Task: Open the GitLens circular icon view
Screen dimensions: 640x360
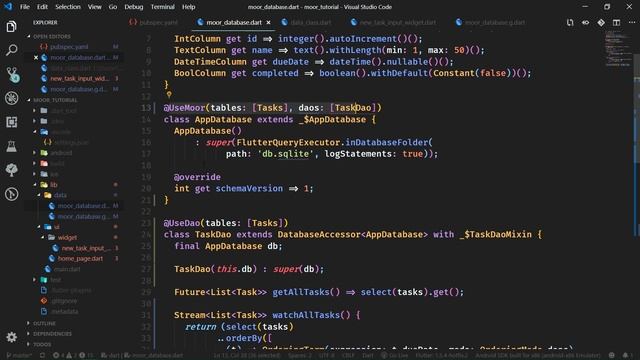Action: [x=11, y=194]
